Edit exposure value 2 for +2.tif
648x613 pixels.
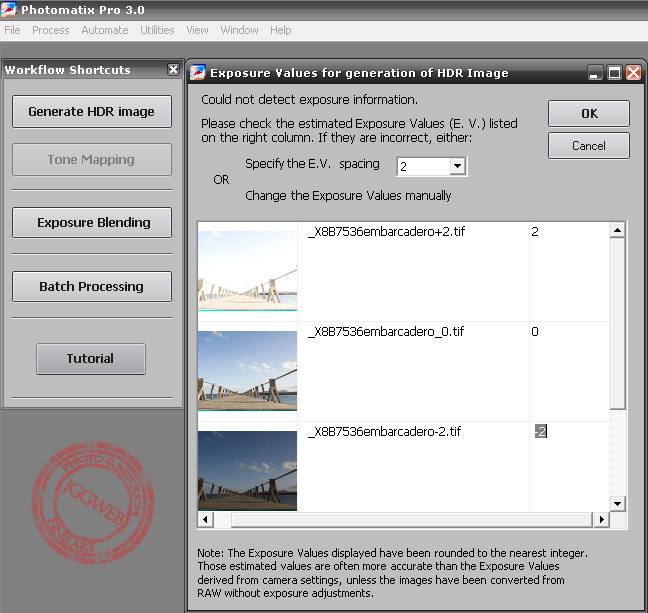coord(535,231)
